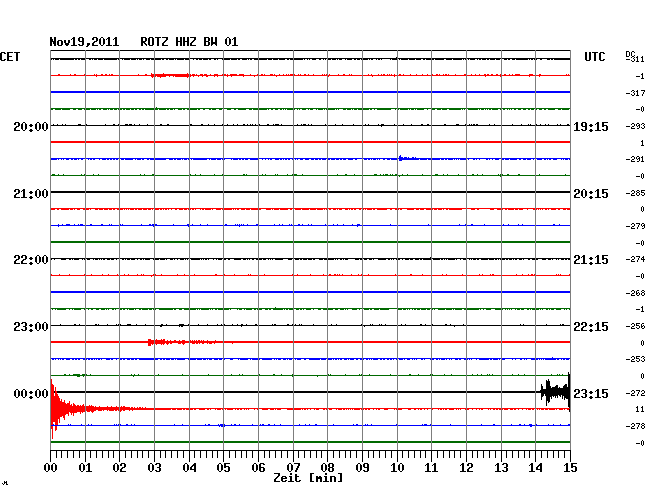Click the 19:15 UTC time label
Image resolution: width=650 pixels, height=494 pixels.
coord(591,127)
